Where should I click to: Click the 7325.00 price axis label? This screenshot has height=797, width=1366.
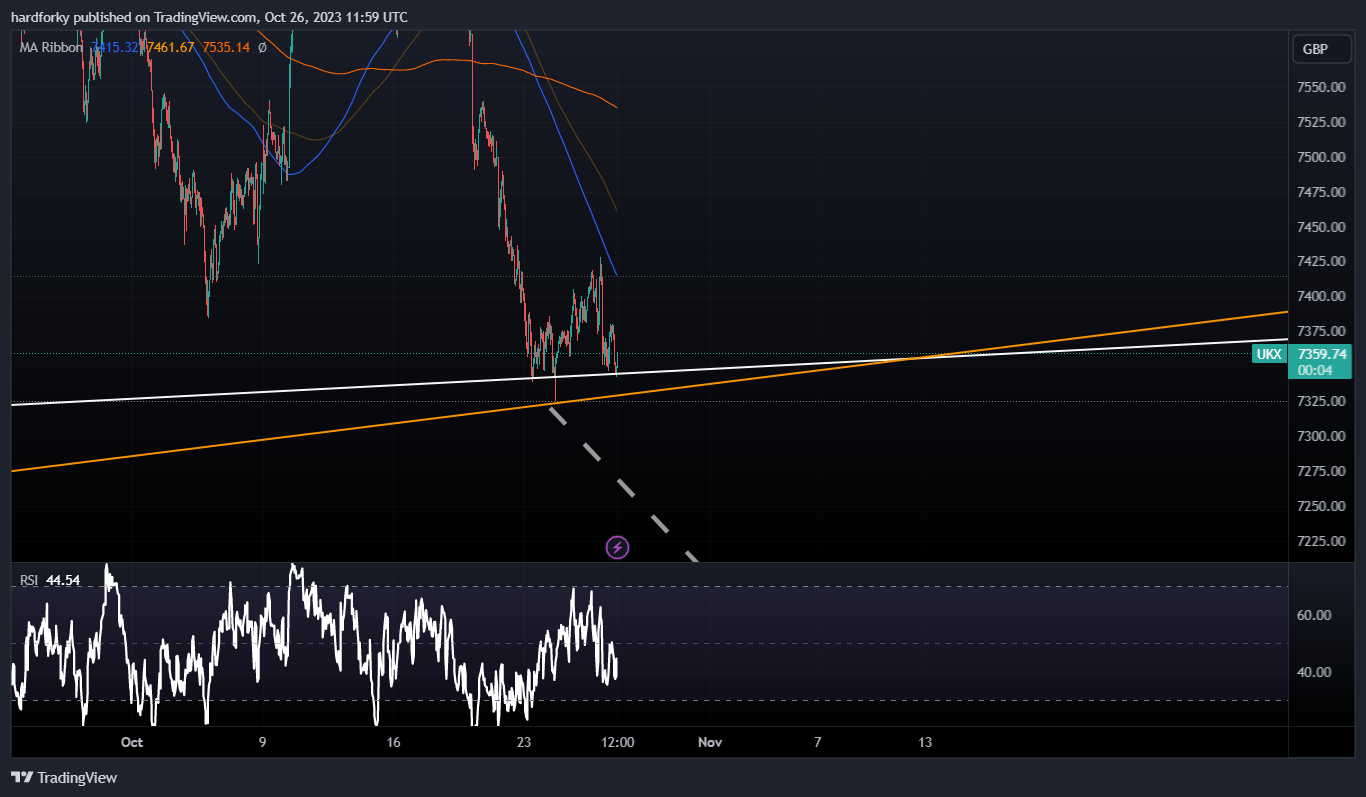[1321, 401]
